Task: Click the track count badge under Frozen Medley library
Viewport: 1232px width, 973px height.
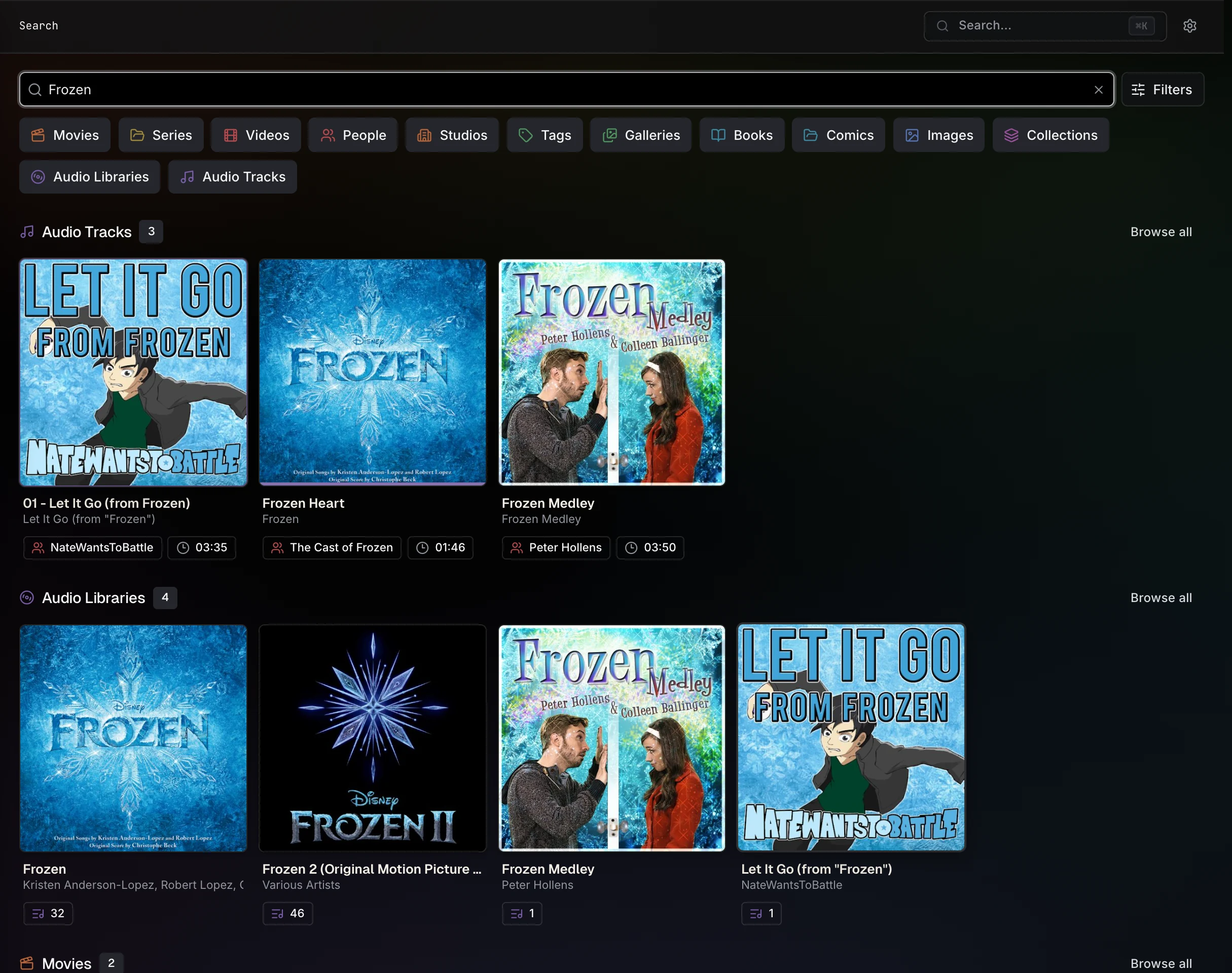Action: [522, 913]
